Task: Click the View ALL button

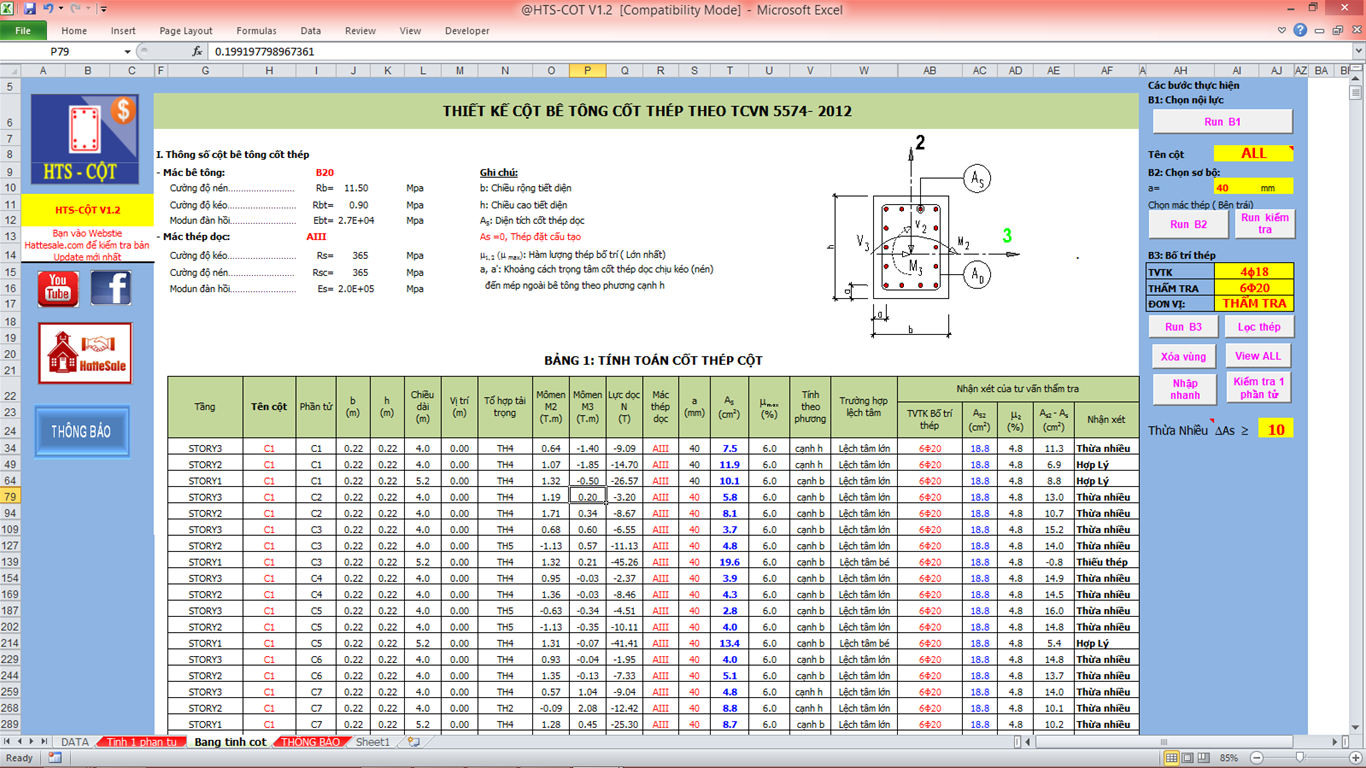Action: pos(1258,356)
